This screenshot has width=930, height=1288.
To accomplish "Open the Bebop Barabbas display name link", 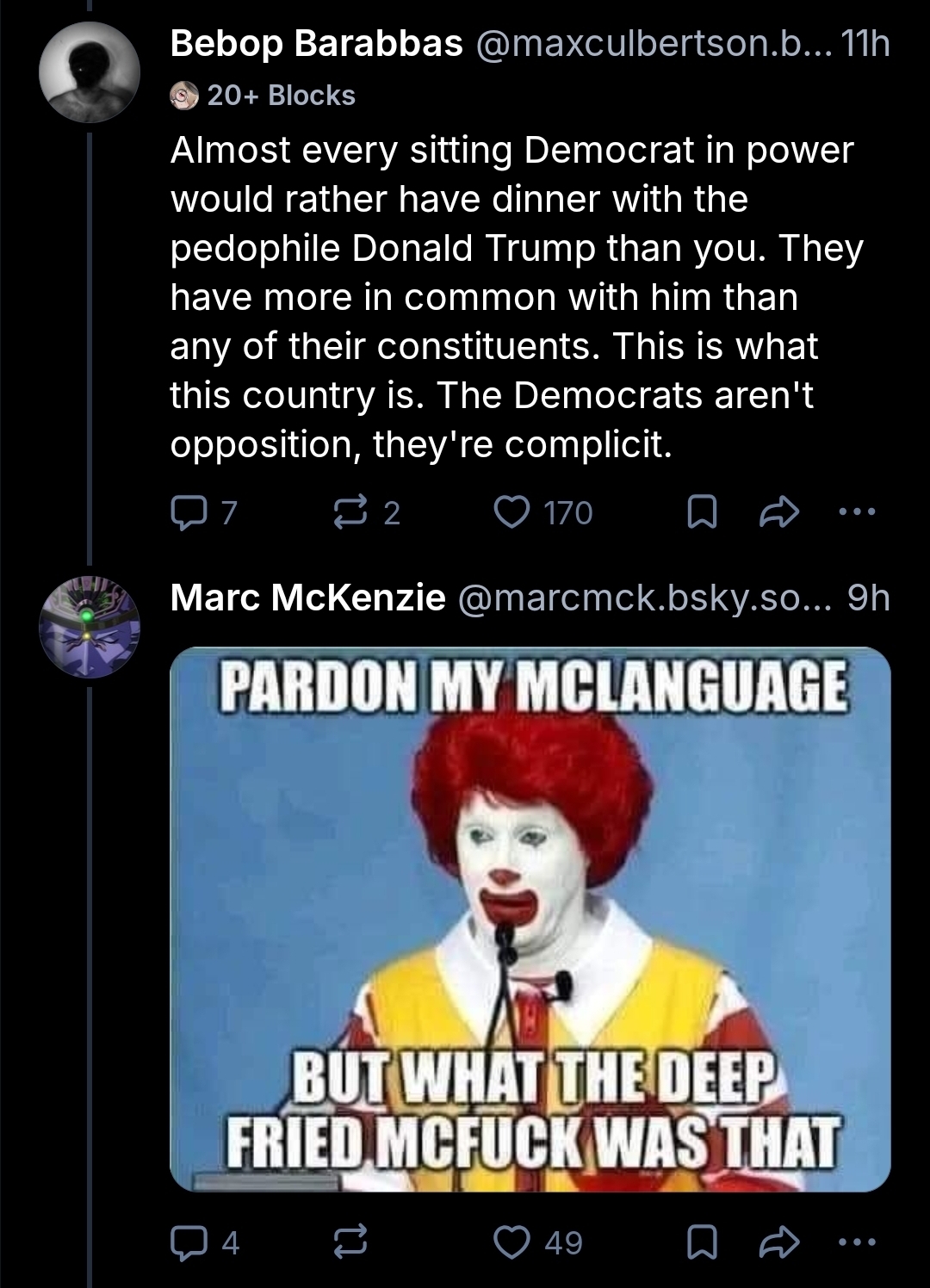I will 316,44.
